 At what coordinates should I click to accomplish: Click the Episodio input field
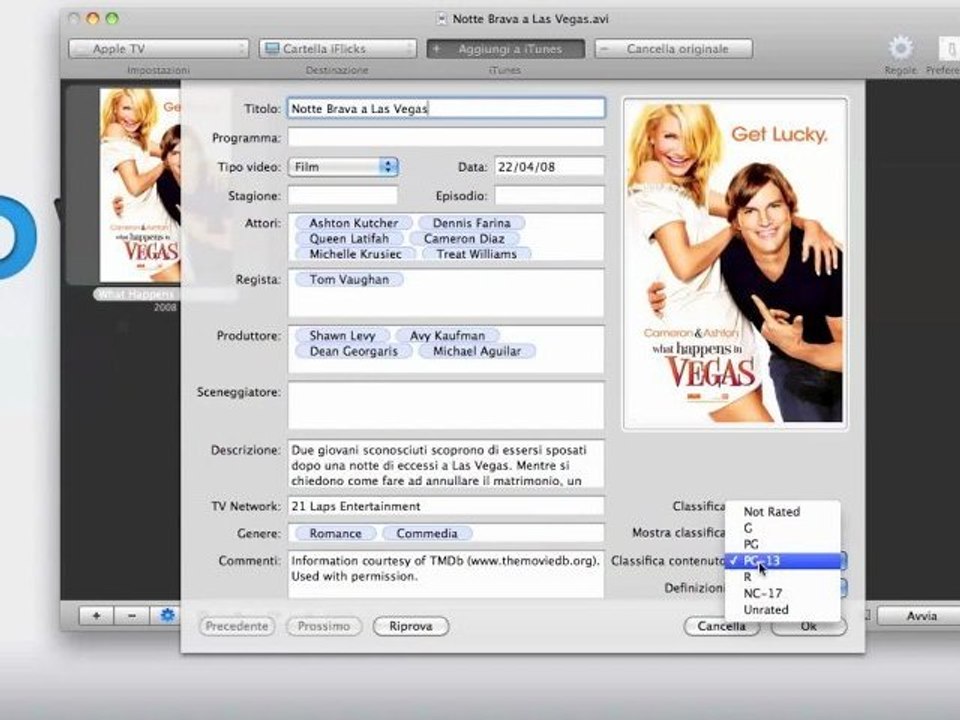pyautogui.click(x=549, y=195)
